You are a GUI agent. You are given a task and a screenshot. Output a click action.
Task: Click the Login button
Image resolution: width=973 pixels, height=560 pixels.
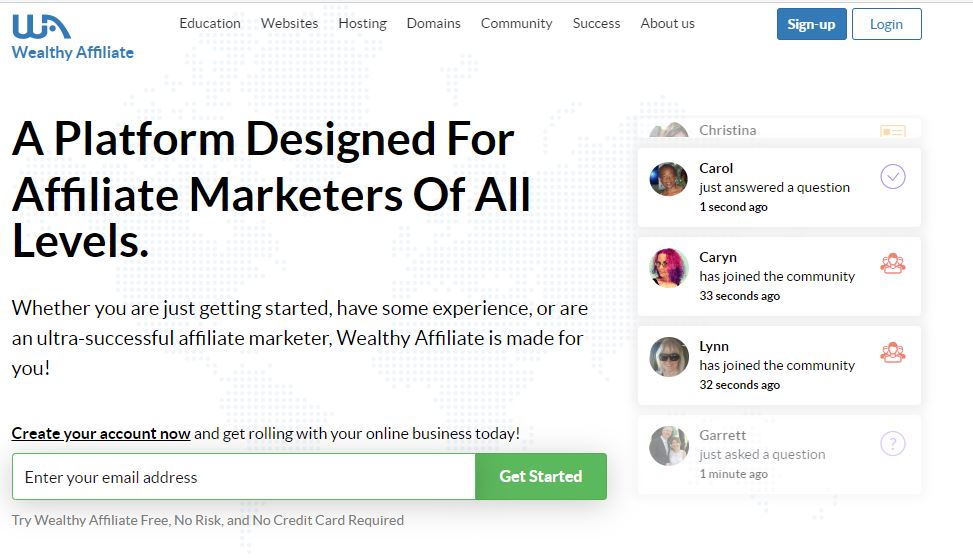[886, 24]
